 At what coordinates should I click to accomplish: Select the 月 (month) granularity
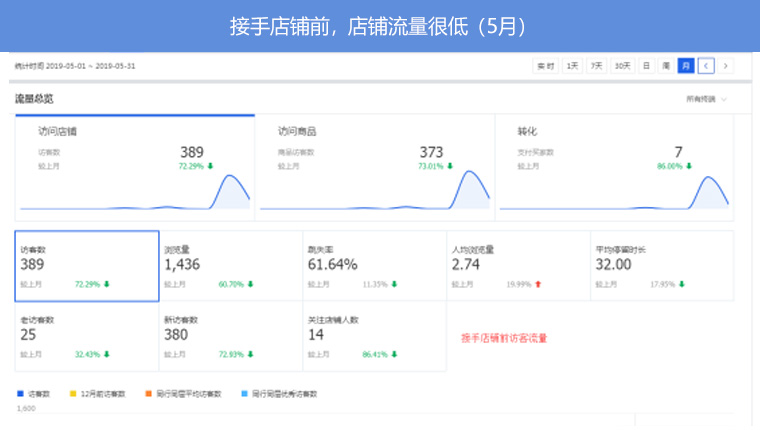click(686, 66)
